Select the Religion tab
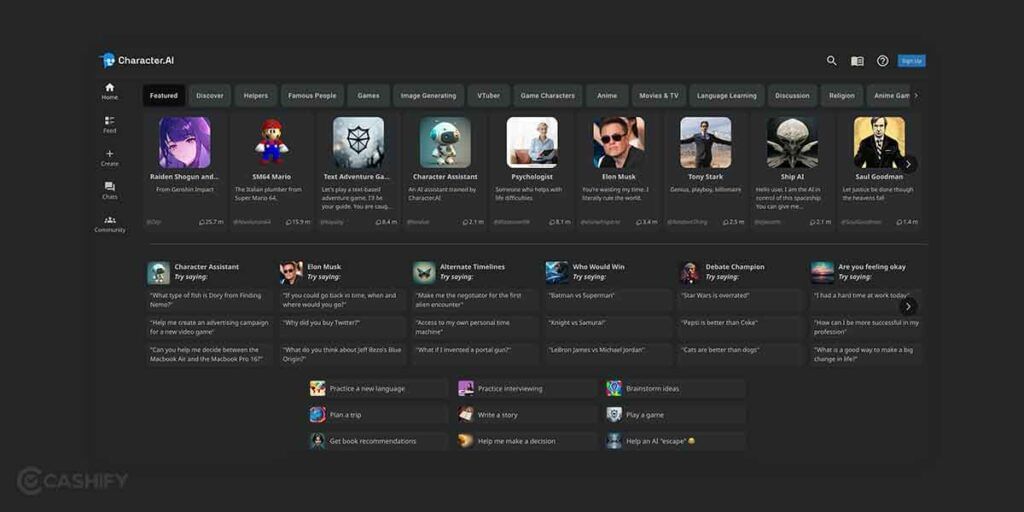This screenshot has height=512, width=1024. pyautogui.click(x=842, y=95)
